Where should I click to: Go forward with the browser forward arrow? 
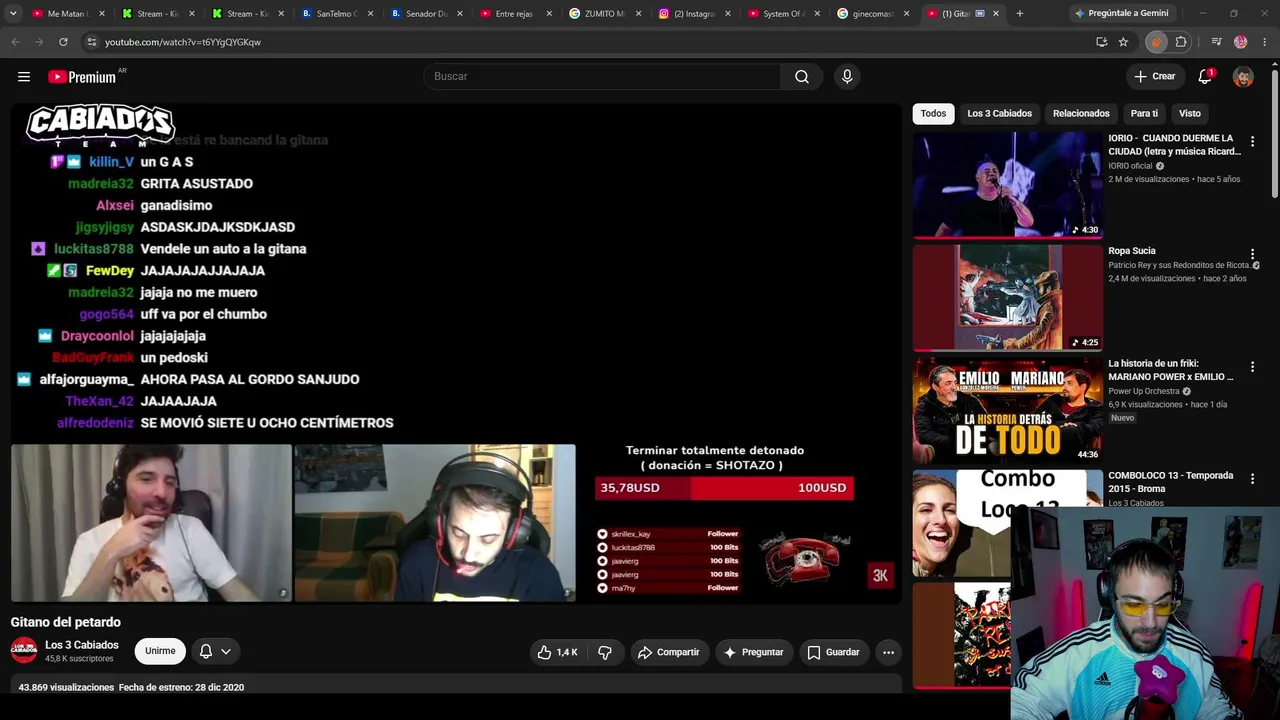coord(39,42)
